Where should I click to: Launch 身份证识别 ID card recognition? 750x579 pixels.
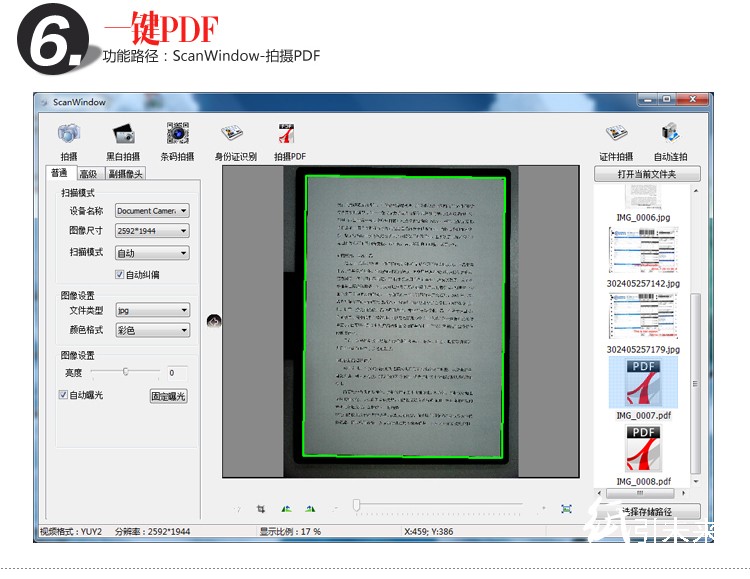click(233, 134)
